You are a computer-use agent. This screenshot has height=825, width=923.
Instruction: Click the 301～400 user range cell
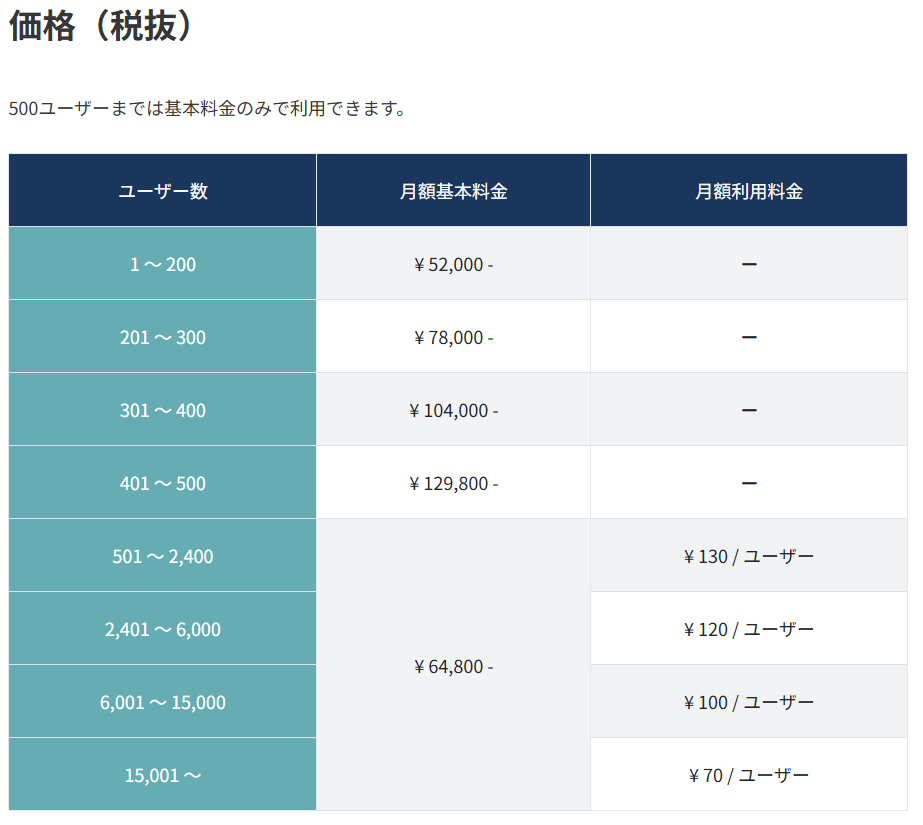coord(163,411)
